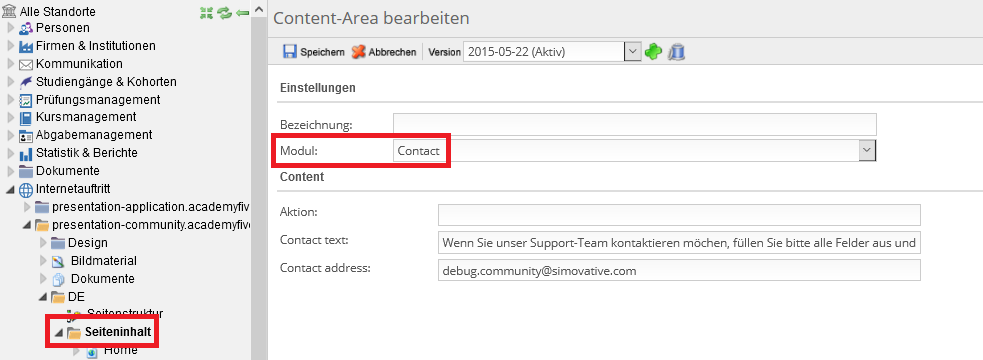Click the version database cylinder icon
The image size is (983, 360).
click(676, 52)
